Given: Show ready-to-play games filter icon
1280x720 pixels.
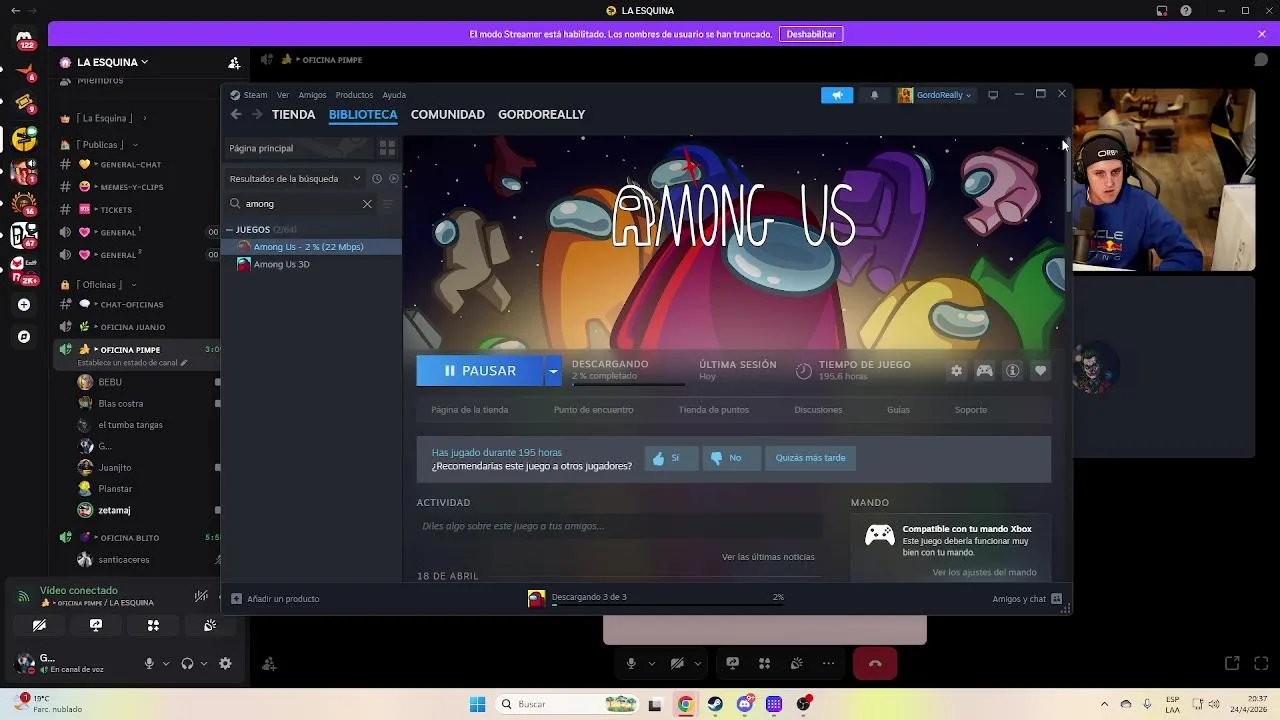Looking at the screenshot, I should click(394, 178).
